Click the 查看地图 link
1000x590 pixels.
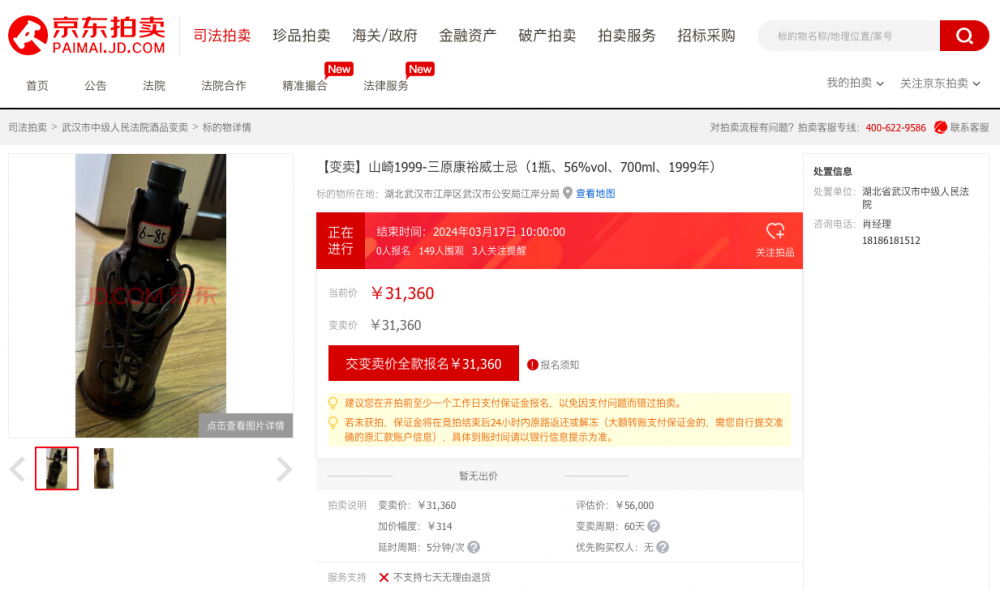(x=596, y=193)
